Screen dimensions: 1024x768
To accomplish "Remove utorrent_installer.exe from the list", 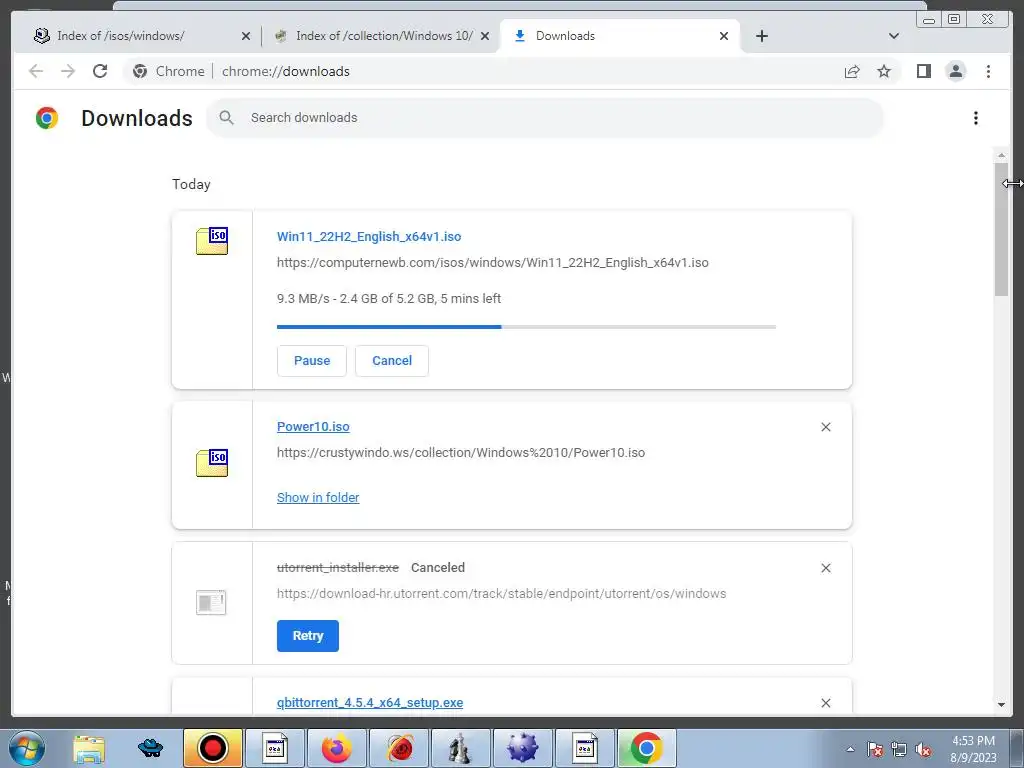I will click(825, 568).
